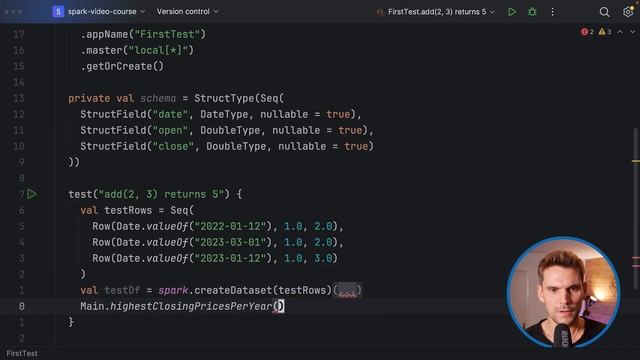The height and width of the screenshot is (360, 640).
Task: Show errors indicator in editor
Action: point(587,32)
